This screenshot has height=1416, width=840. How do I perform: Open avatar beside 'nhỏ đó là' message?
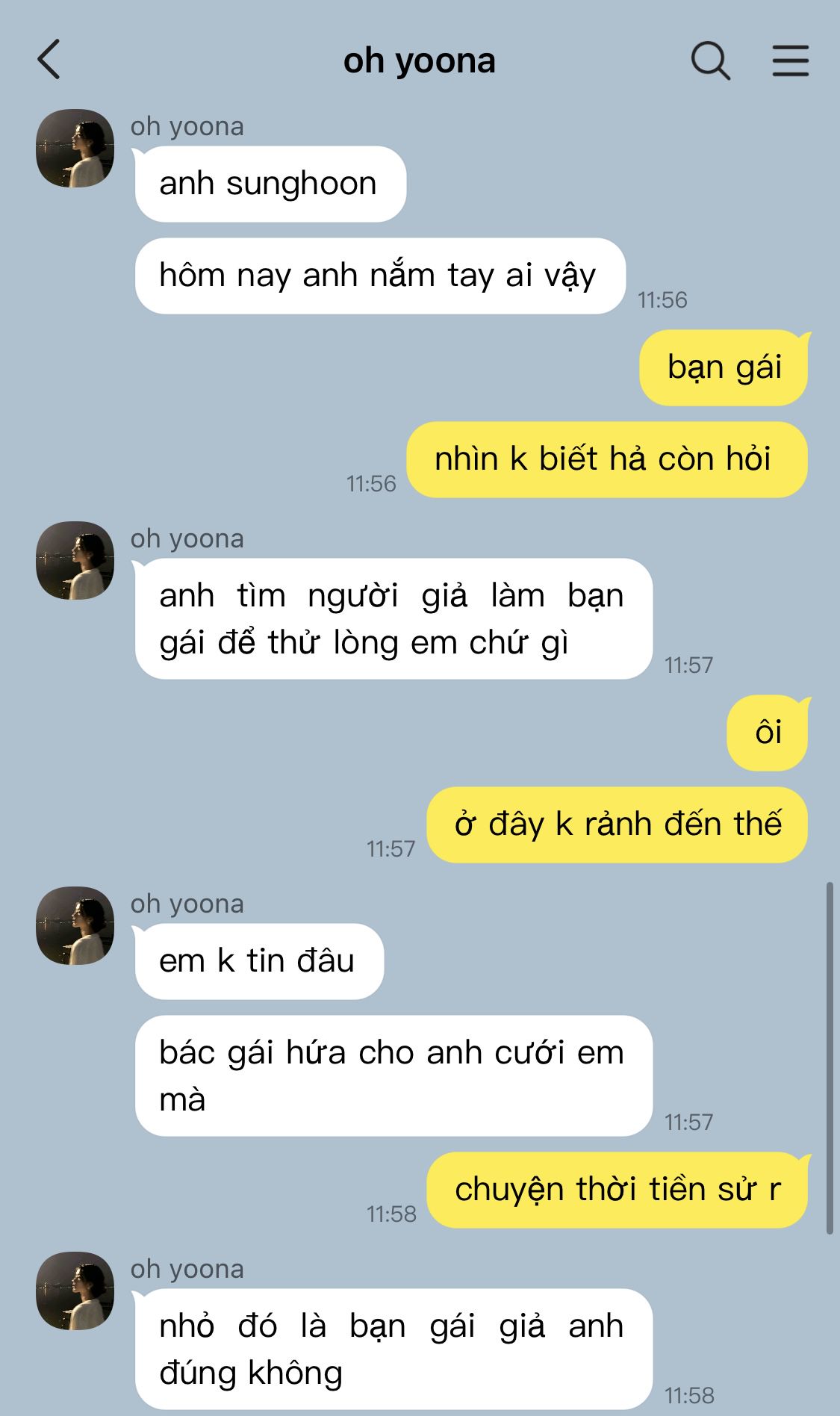(x=75, y=1291)
